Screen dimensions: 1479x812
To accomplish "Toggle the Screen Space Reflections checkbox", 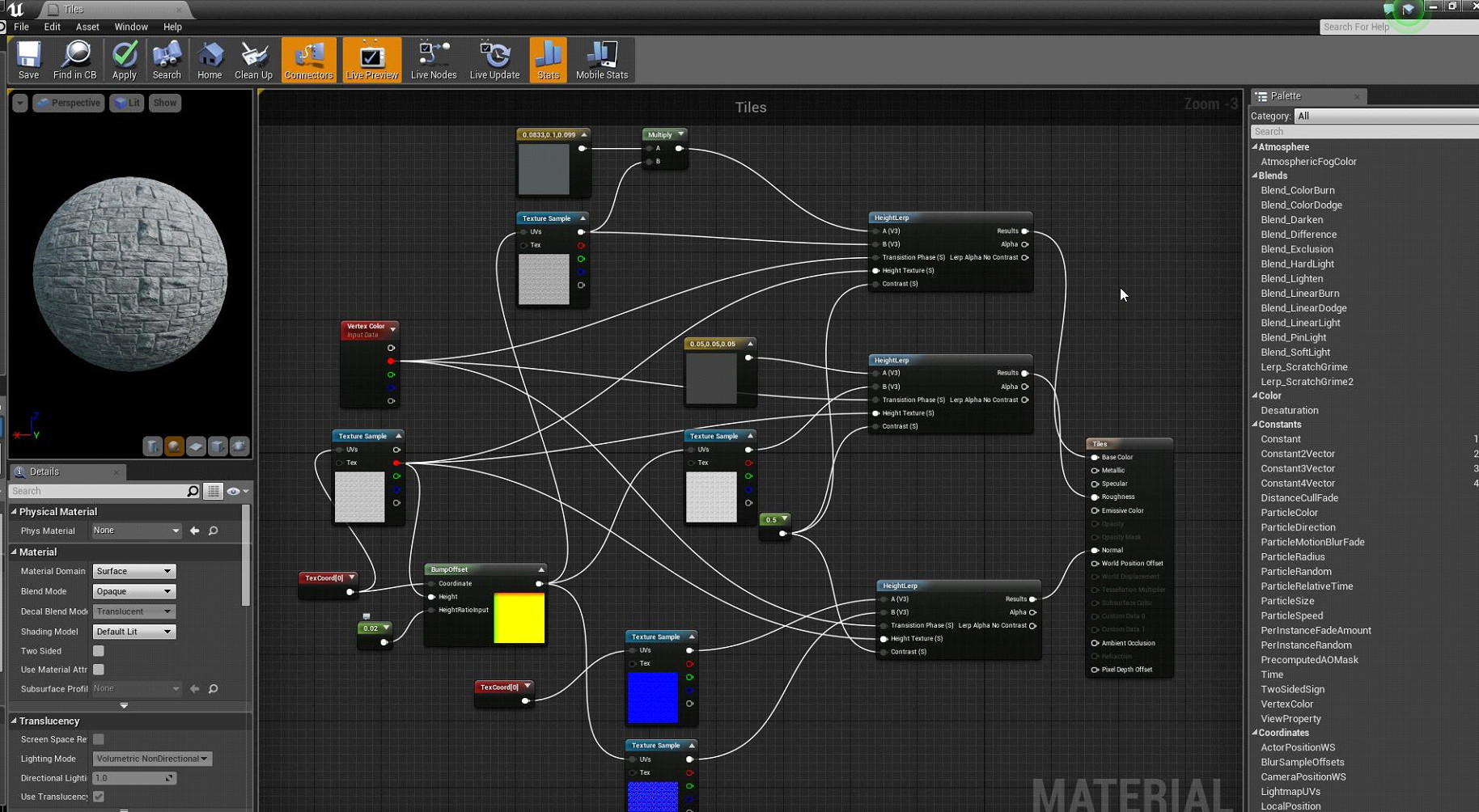I will (x=99, y=739).
